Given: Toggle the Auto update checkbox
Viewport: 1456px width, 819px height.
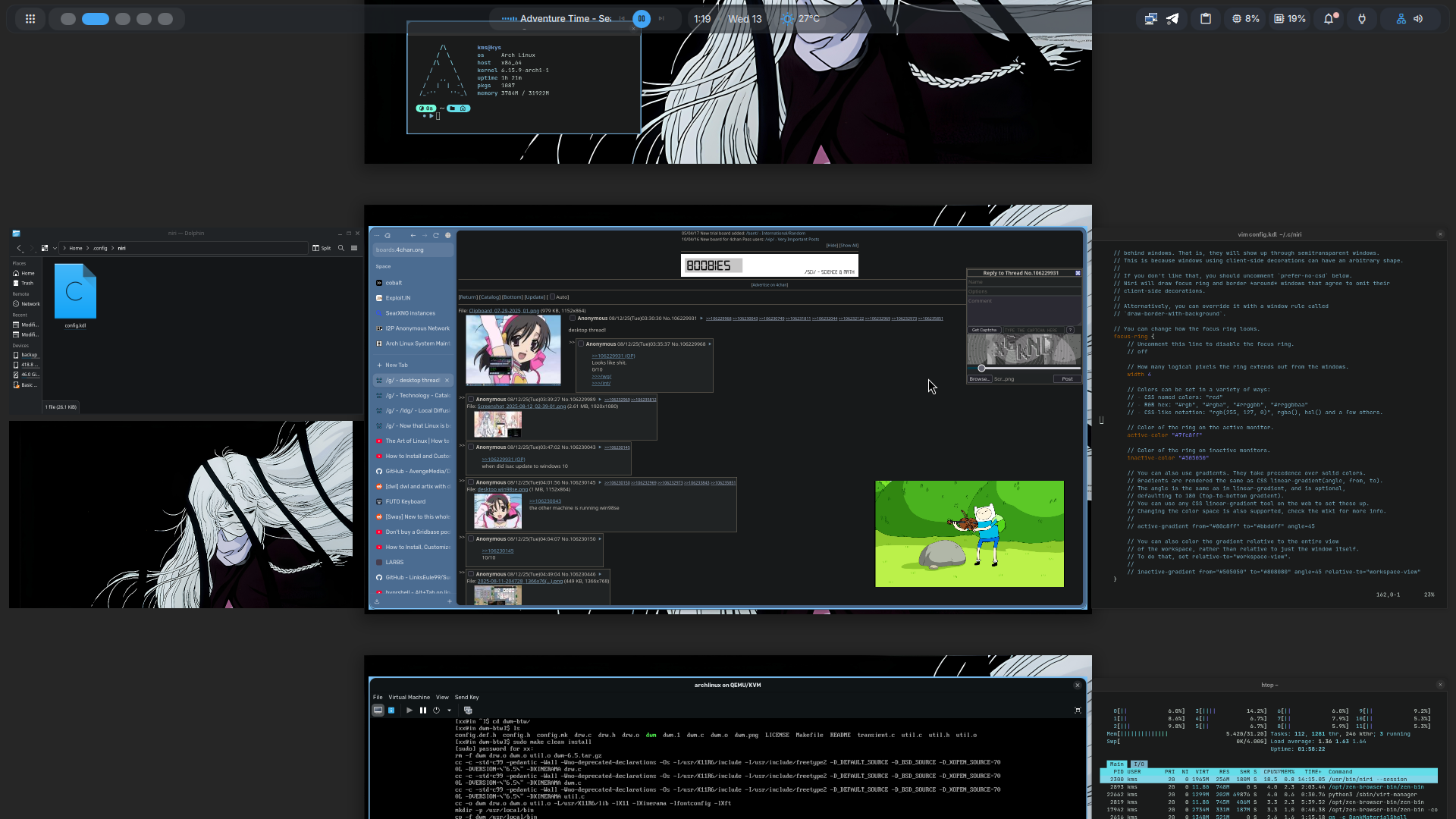Looking at the screenshot, I should (553, 297).
